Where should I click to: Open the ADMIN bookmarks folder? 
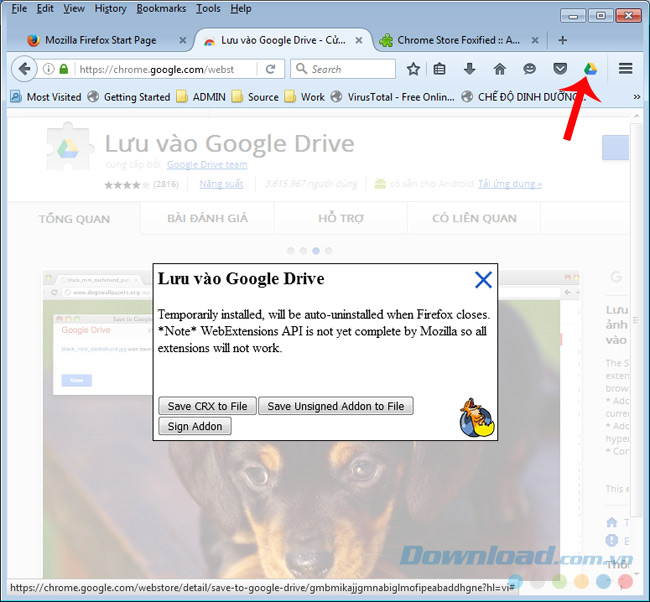coord(201,97)
